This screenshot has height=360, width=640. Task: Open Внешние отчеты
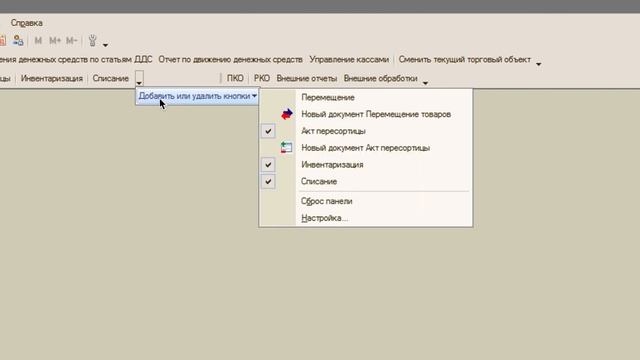pyautogui.click(x=307, y=78)
